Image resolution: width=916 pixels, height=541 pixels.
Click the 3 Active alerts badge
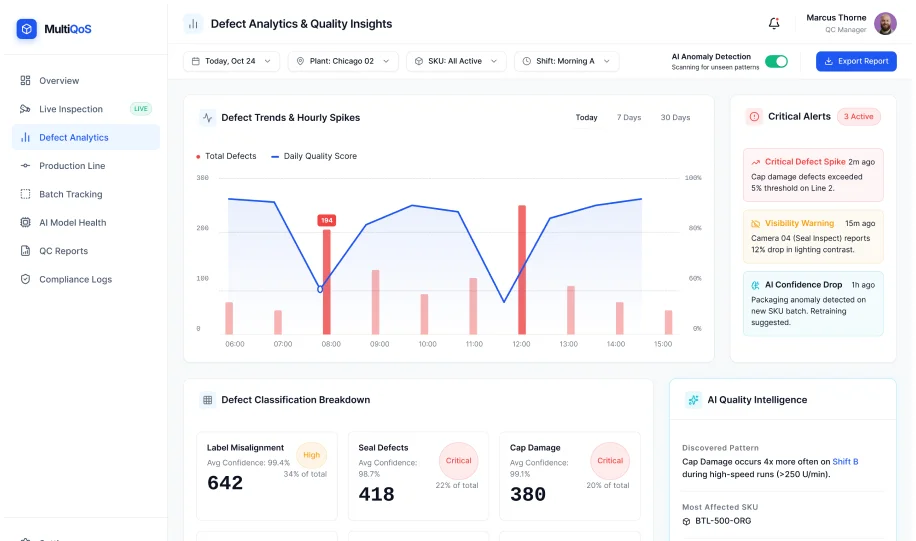[858, 117]
